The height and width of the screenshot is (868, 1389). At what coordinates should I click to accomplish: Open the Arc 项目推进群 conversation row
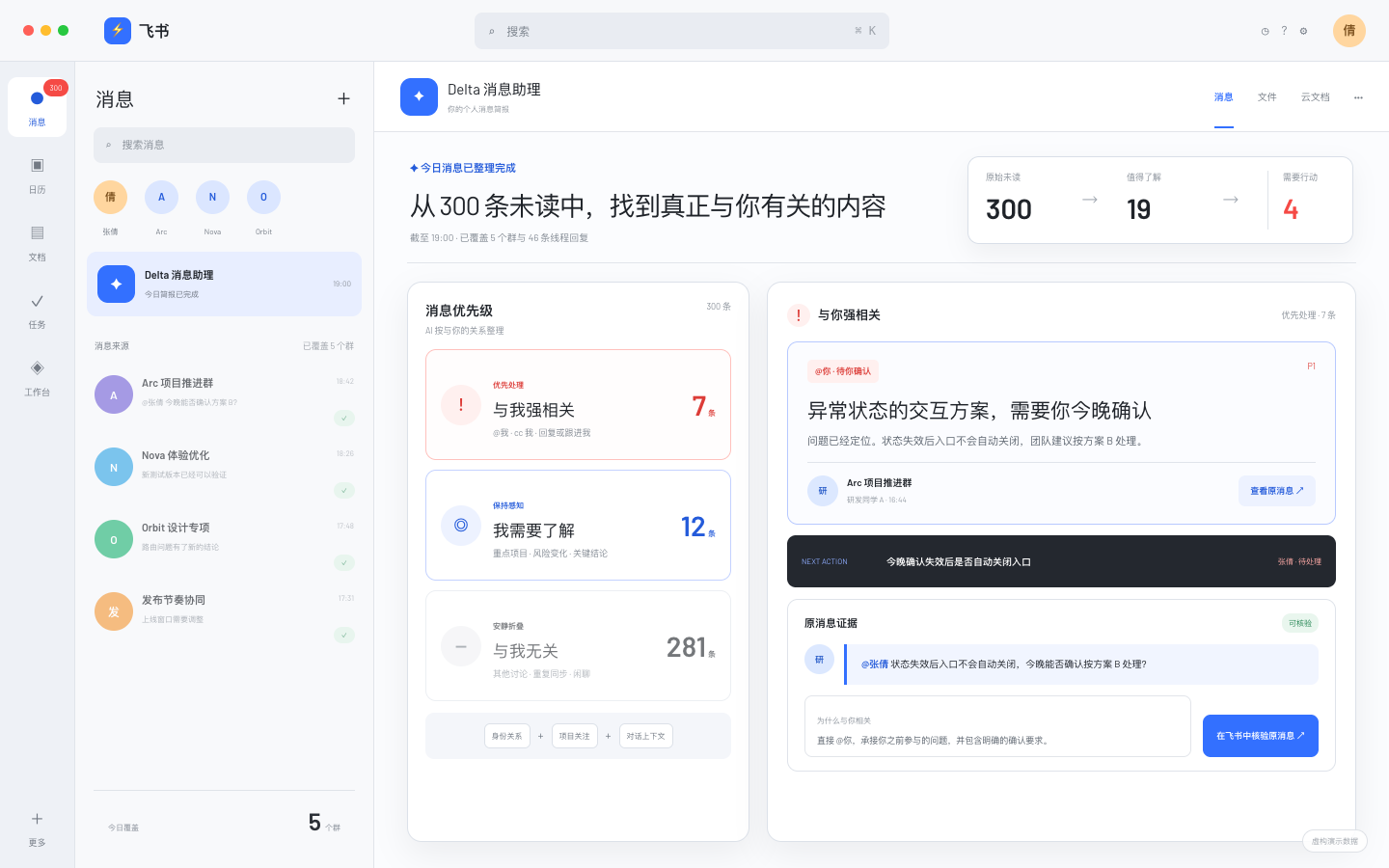coord(224,398)
